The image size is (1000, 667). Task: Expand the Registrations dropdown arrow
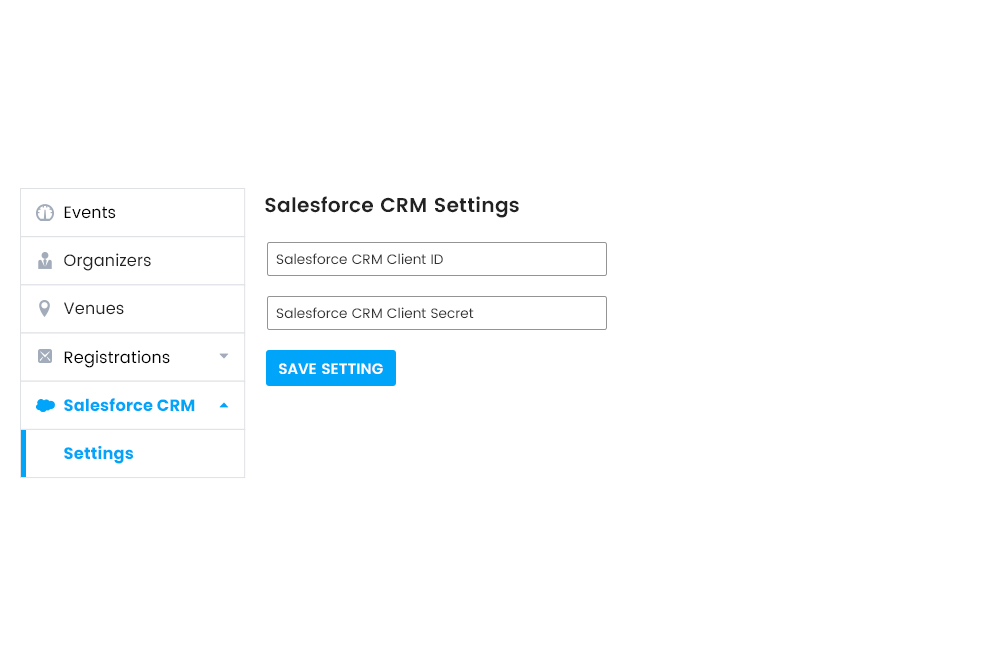click(224, 356)
